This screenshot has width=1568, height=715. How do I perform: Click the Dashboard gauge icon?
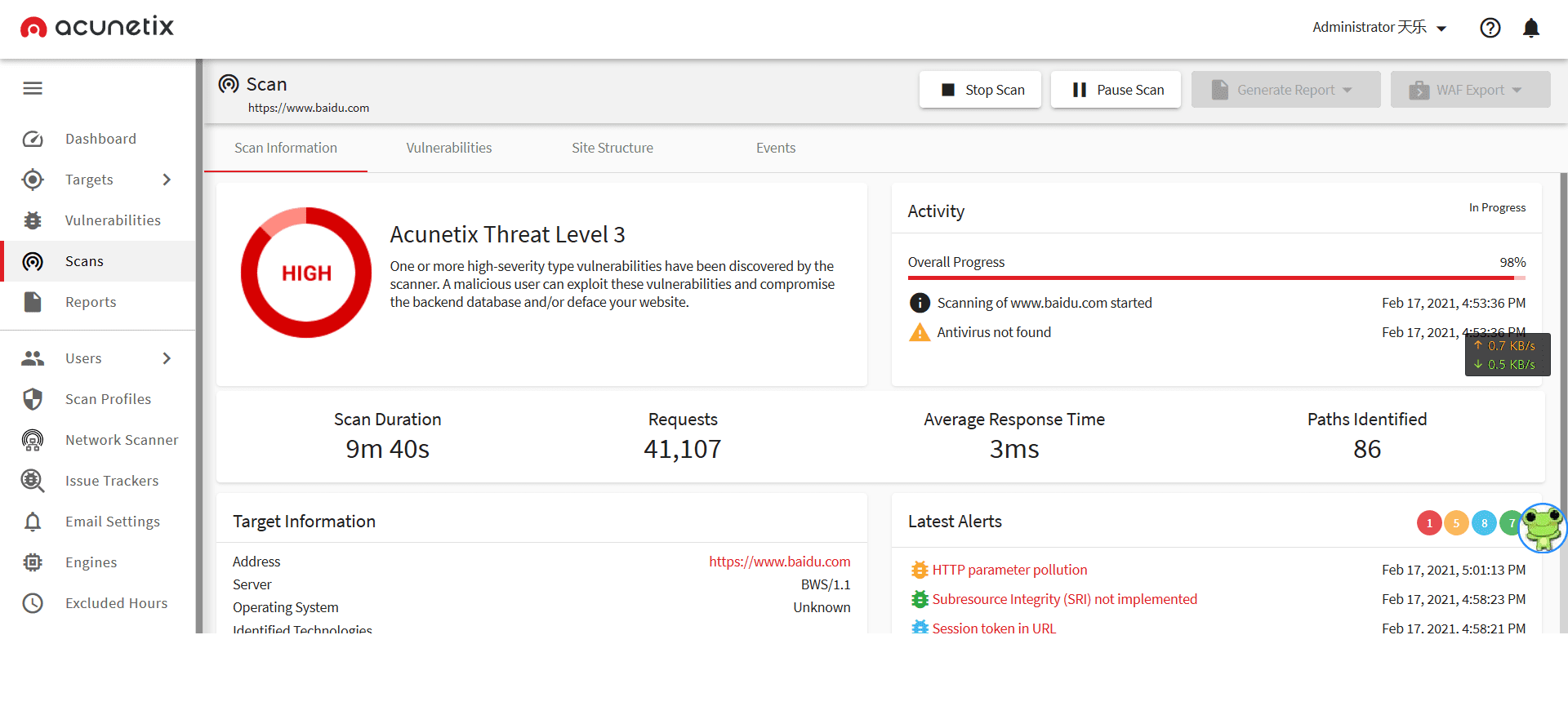[33, 139]
